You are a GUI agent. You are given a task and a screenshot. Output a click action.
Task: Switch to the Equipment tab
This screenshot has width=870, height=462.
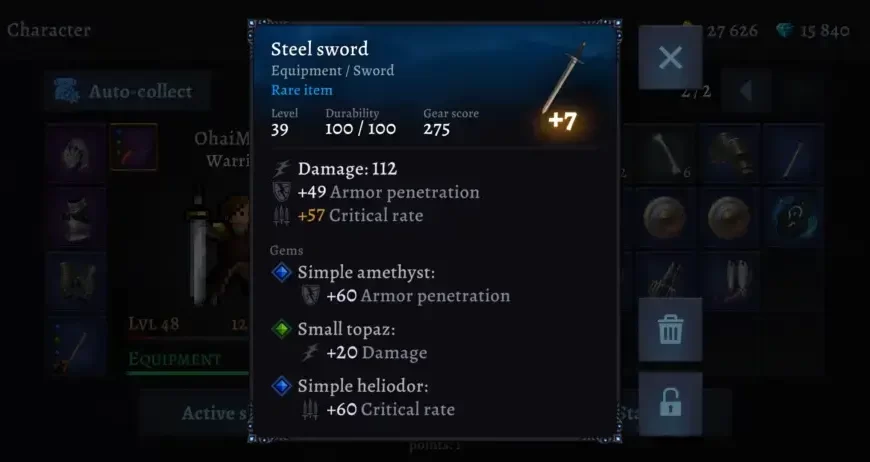point(175,359)
